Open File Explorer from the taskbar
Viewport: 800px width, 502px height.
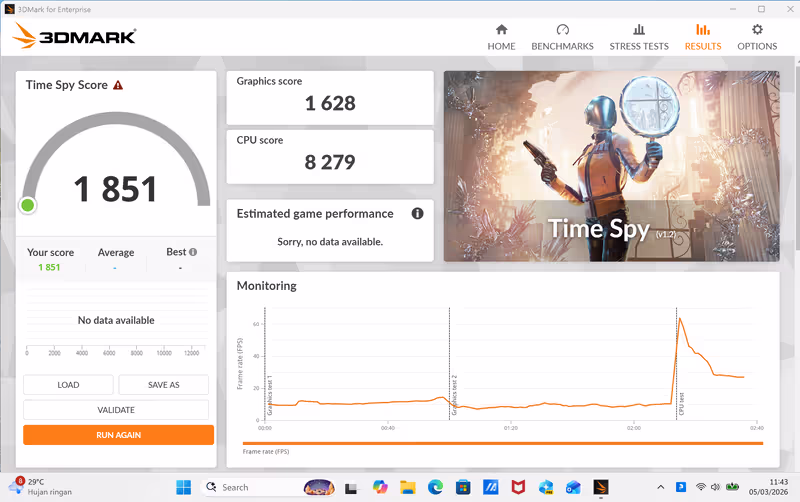click(x=408, y=487)
